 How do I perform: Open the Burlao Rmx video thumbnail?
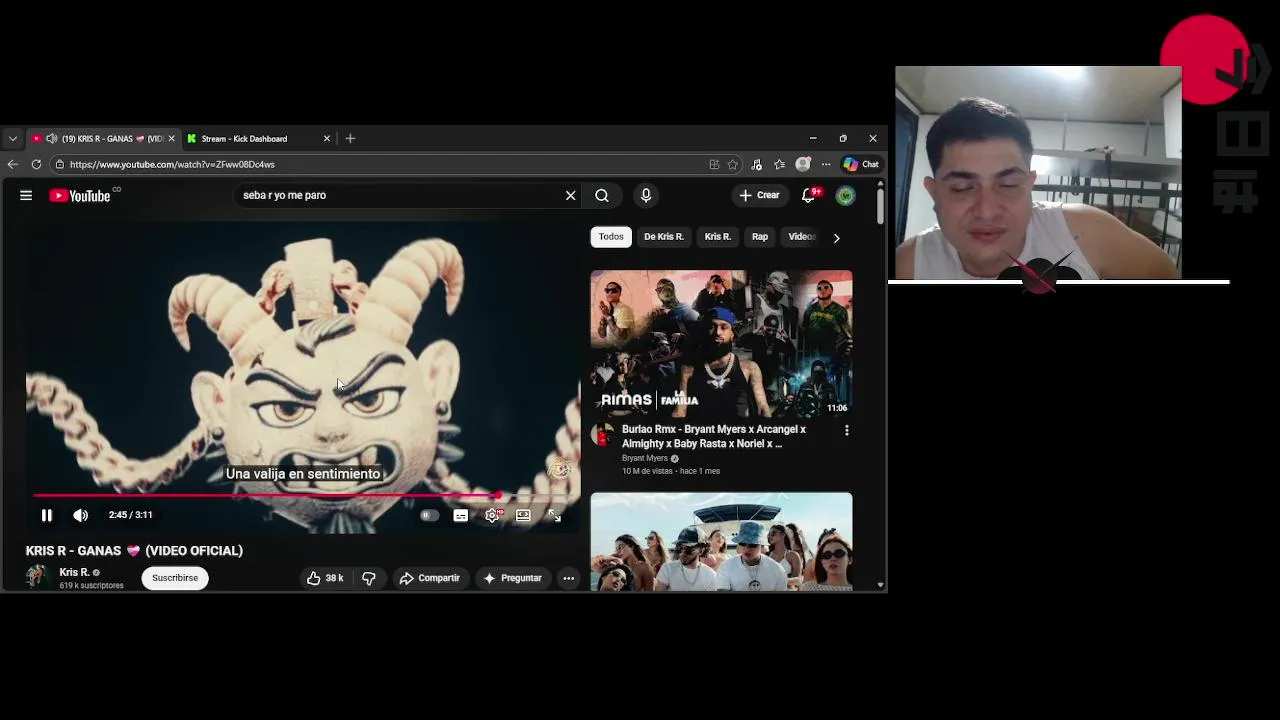[x=721, y=343]
